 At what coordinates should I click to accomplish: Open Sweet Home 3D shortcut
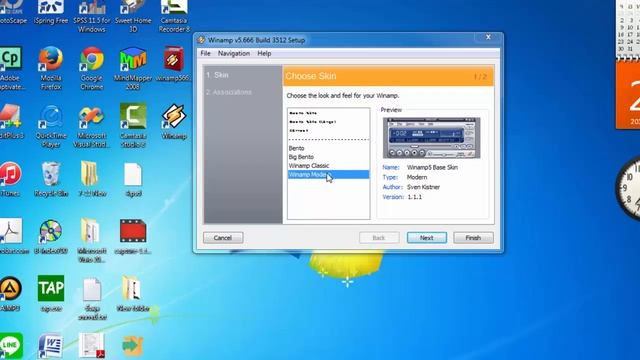(x=133, y=16)
